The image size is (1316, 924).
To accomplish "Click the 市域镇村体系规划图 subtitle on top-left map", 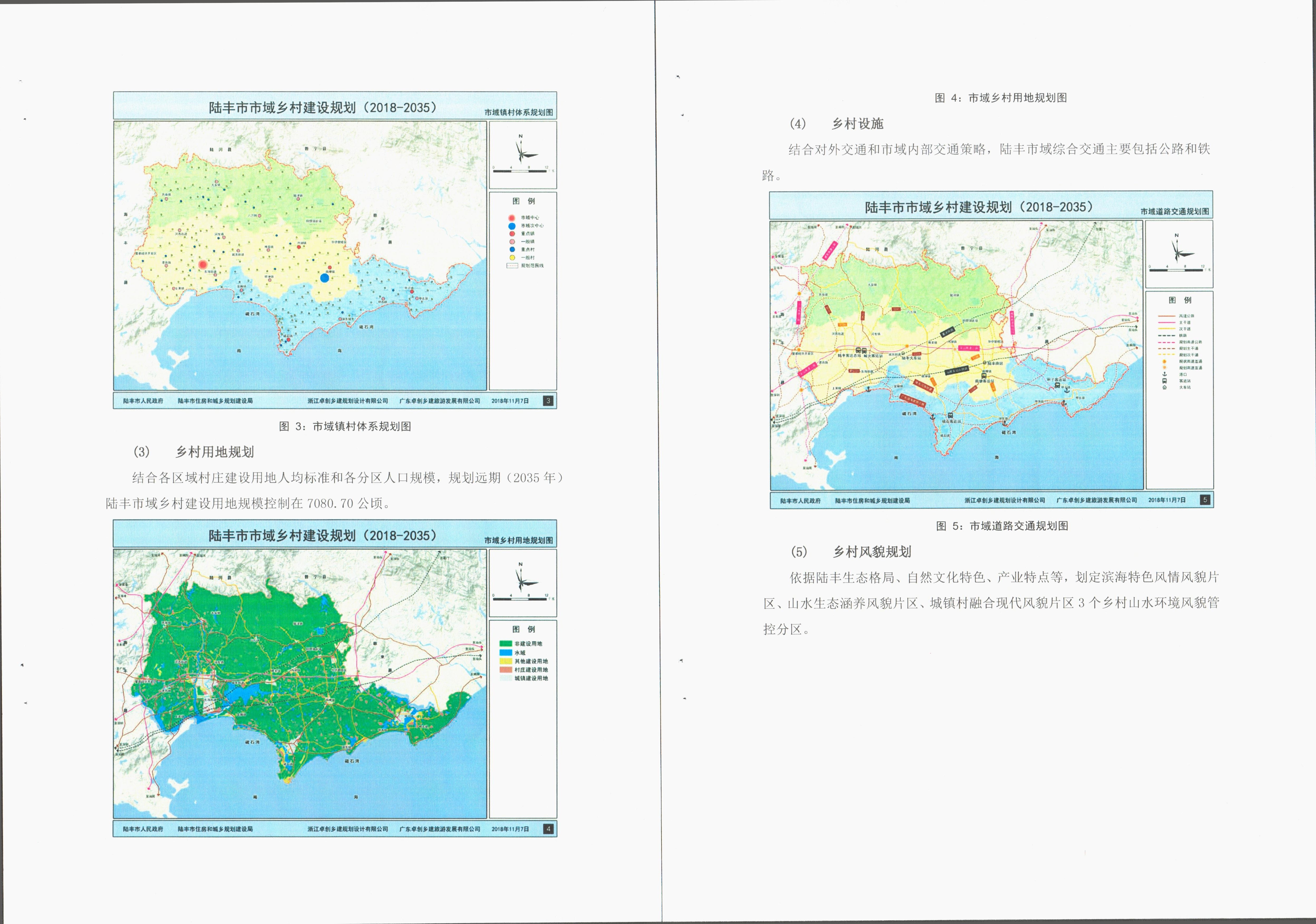I will pos(519,112).
